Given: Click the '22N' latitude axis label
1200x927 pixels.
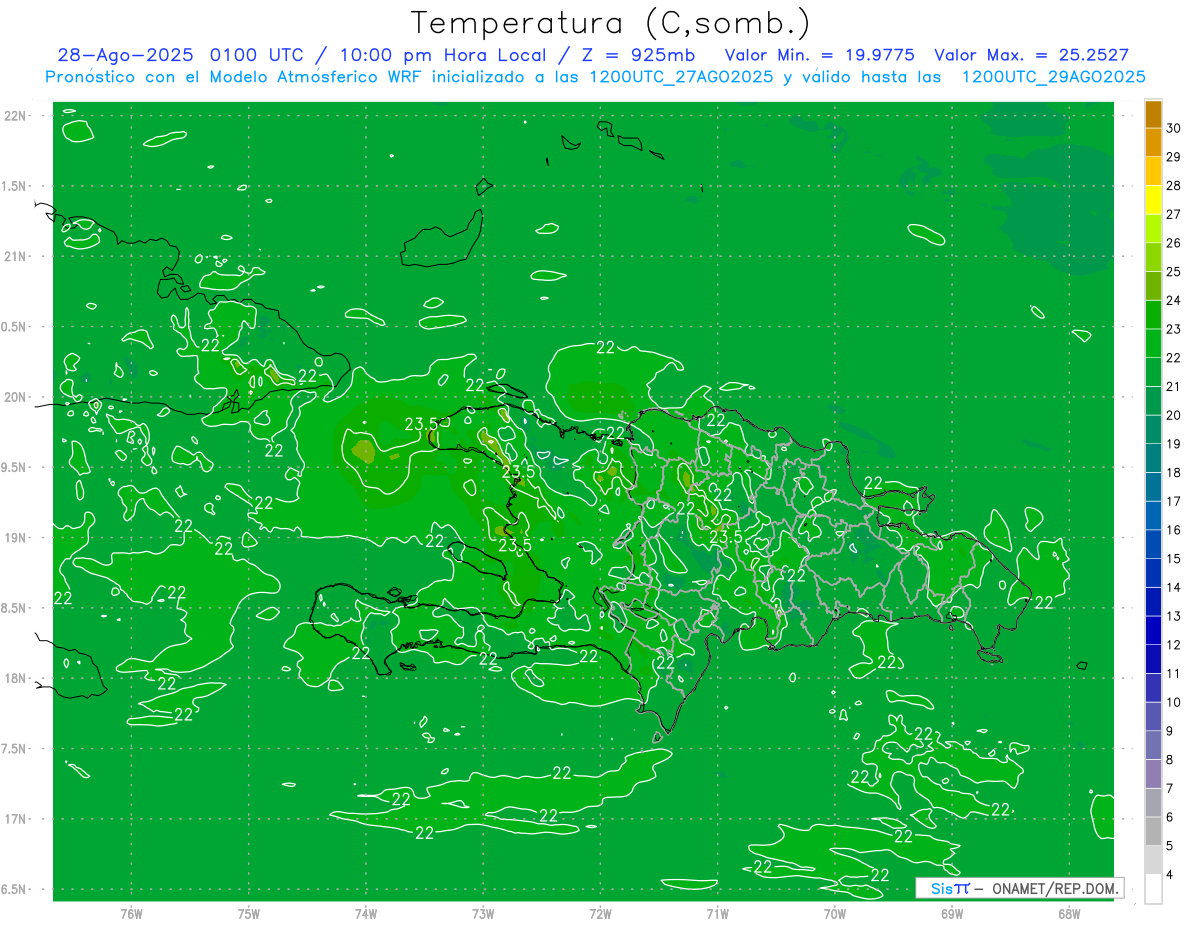Looking at the screenshot, I should (x=14, y=116).
